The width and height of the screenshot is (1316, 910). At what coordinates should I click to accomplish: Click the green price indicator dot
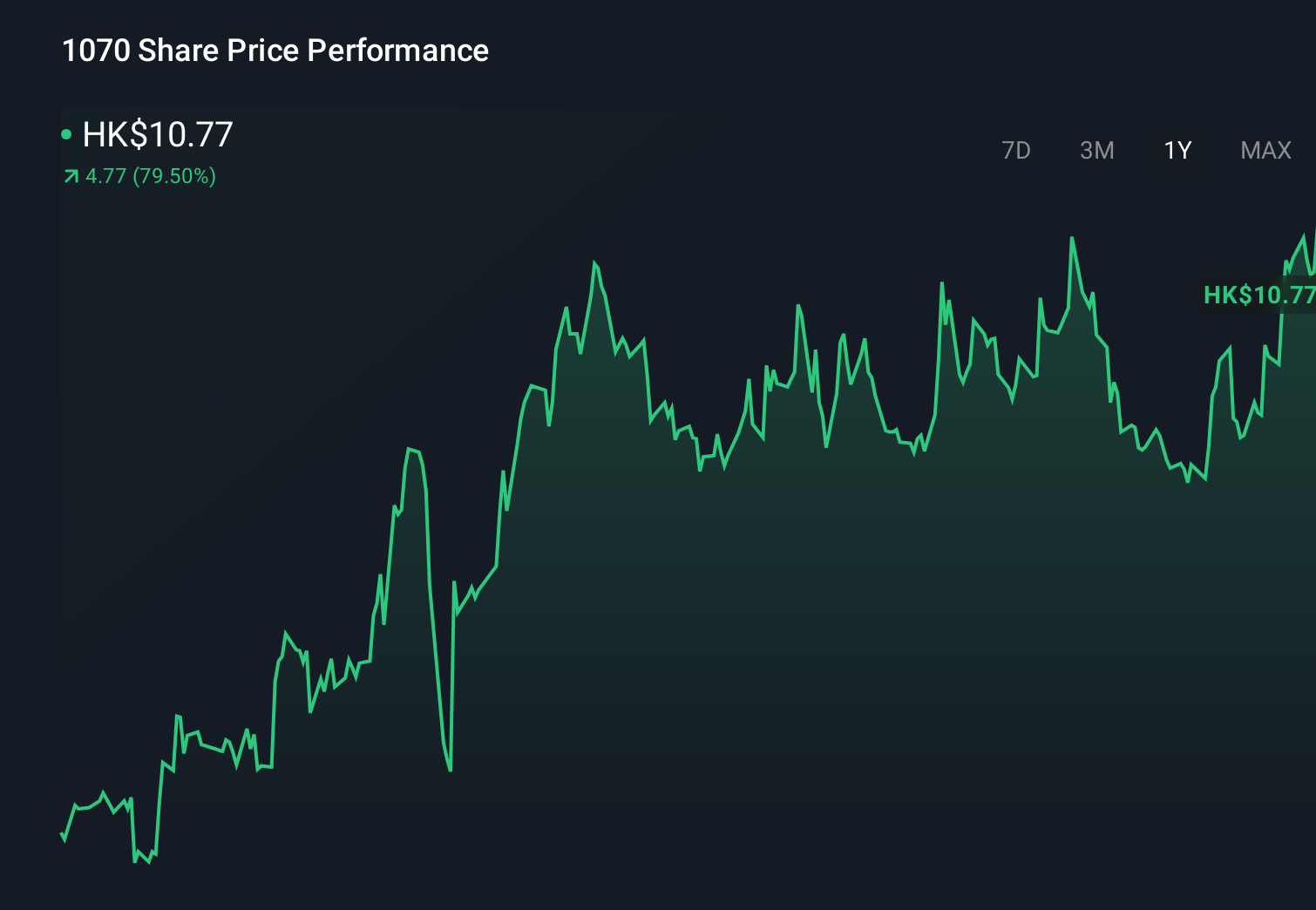pos(66,133)
